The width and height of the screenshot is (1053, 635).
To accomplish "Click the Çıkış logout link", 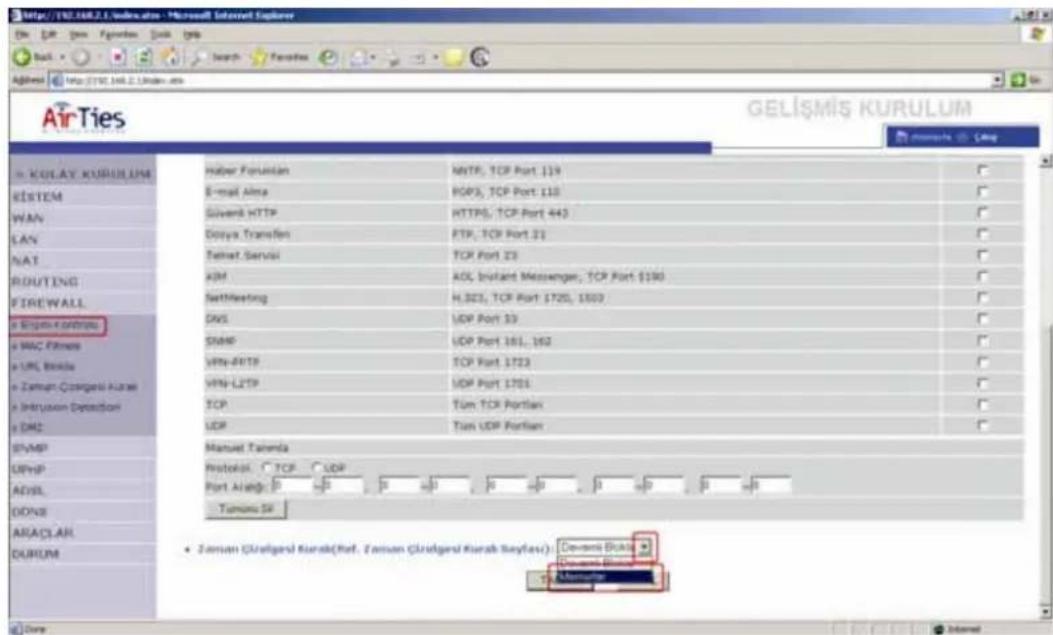I will (986, 137).
